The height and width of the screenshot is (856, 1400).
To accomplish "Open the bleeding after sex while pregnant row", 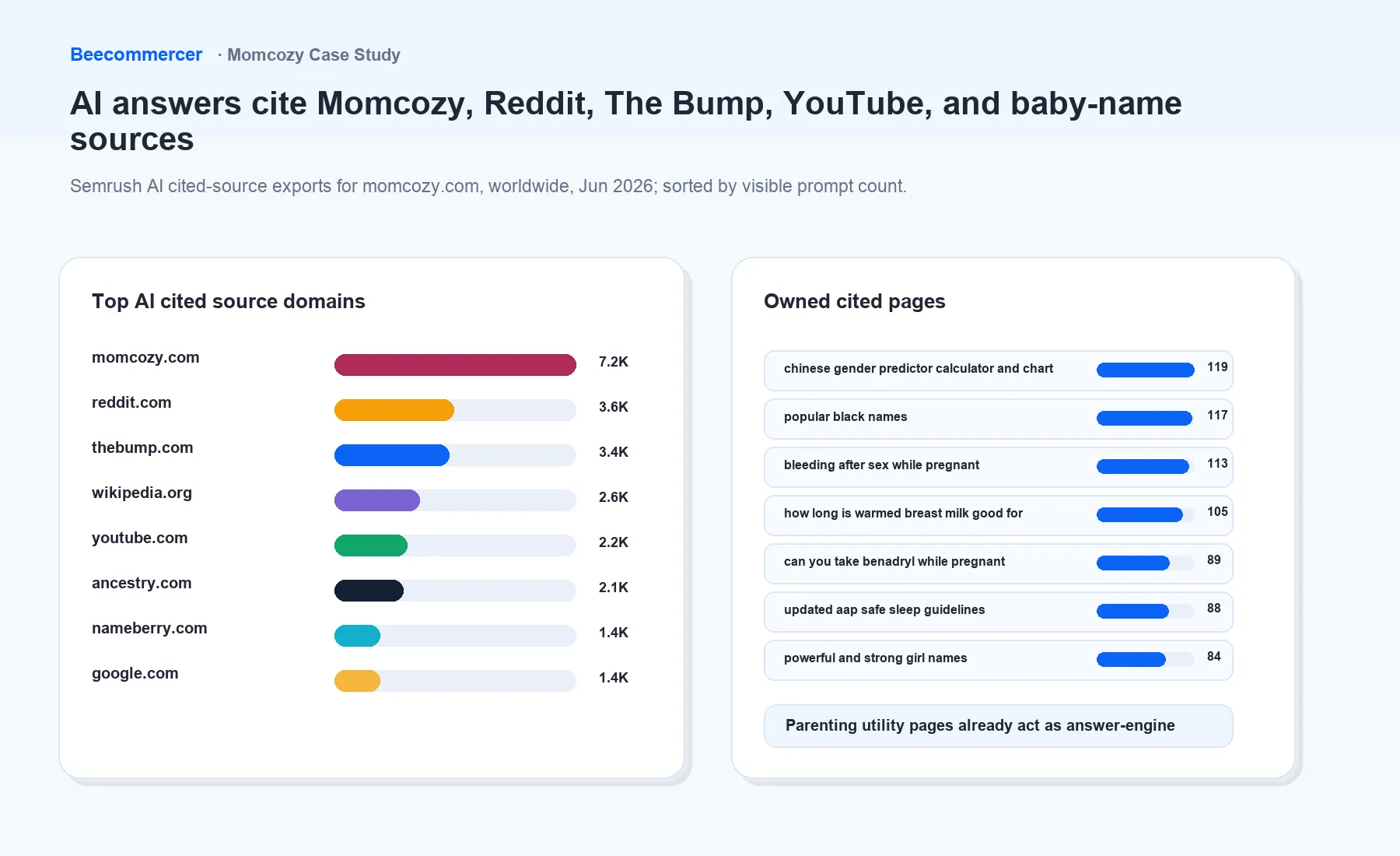I will coord(999,467).
